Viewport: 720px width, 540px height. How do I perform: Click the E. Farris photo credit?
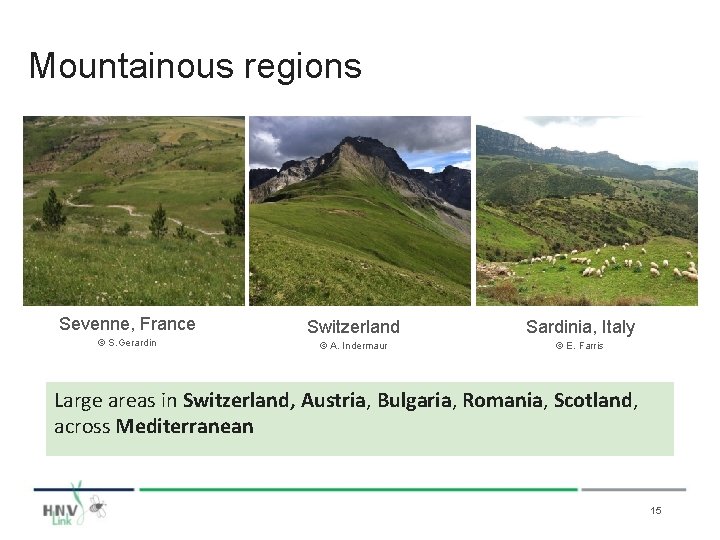click(x=579, y=346)
